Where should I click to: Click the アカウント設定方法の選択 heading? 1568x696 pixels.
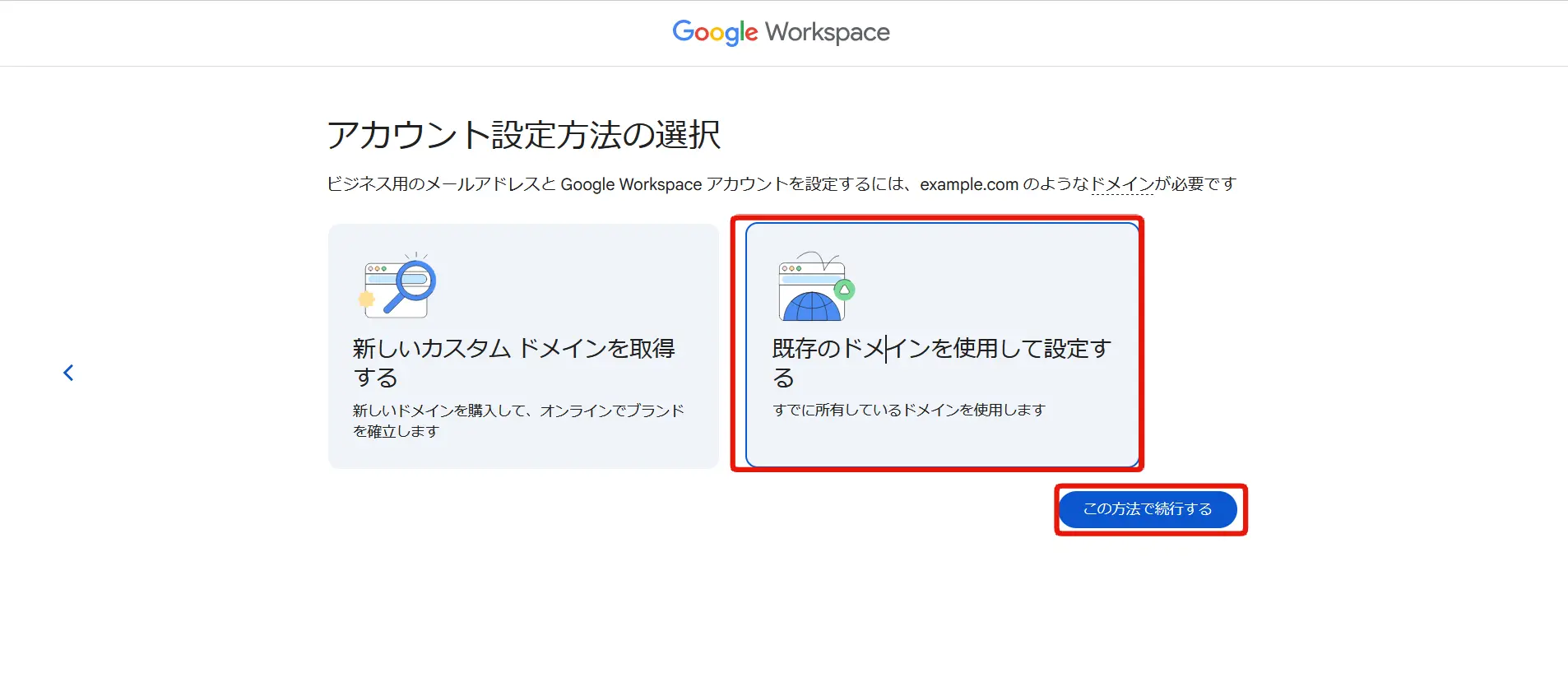[524, 135]
